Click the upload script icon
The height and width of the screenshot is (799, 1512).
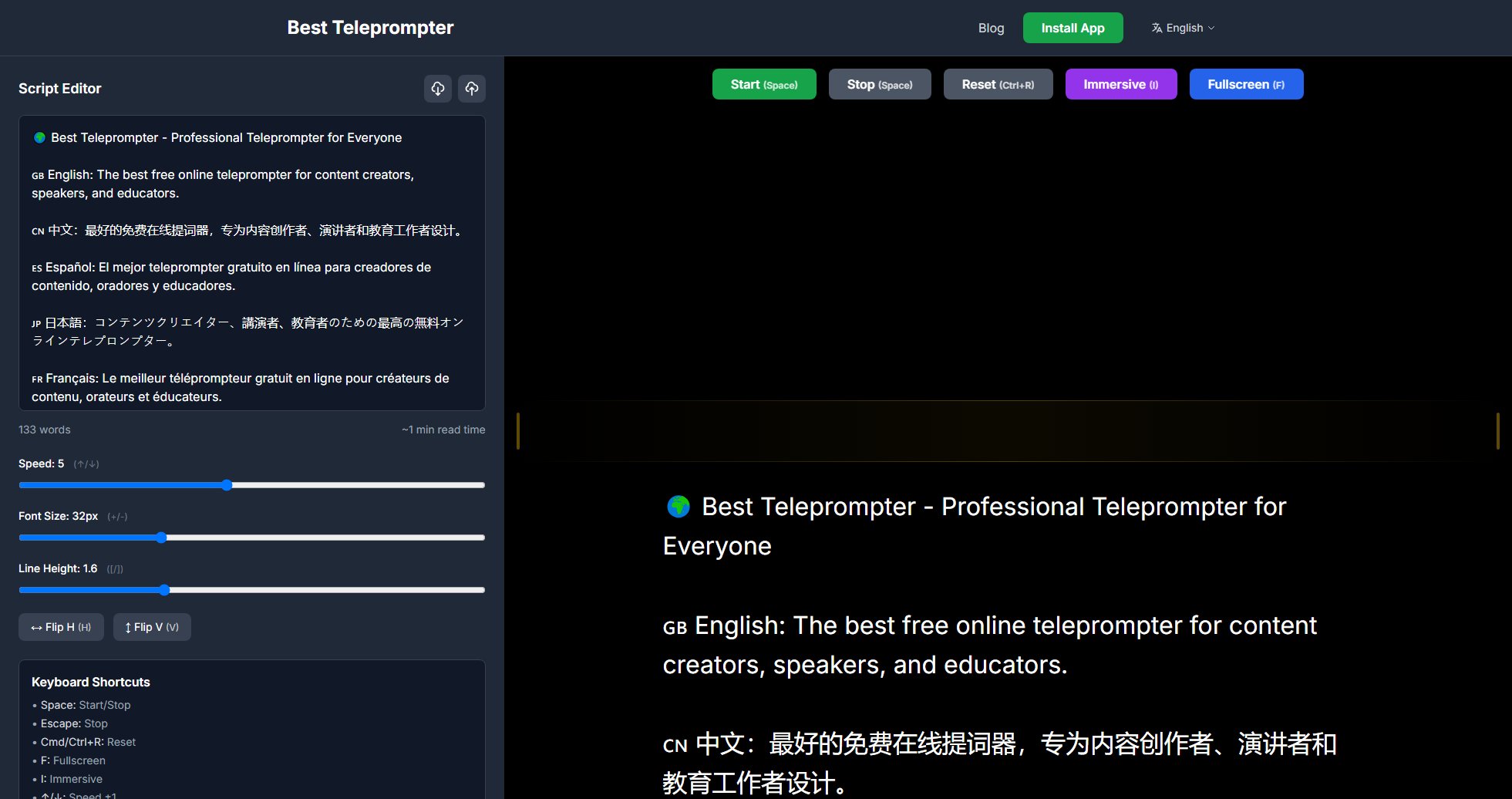472,89
